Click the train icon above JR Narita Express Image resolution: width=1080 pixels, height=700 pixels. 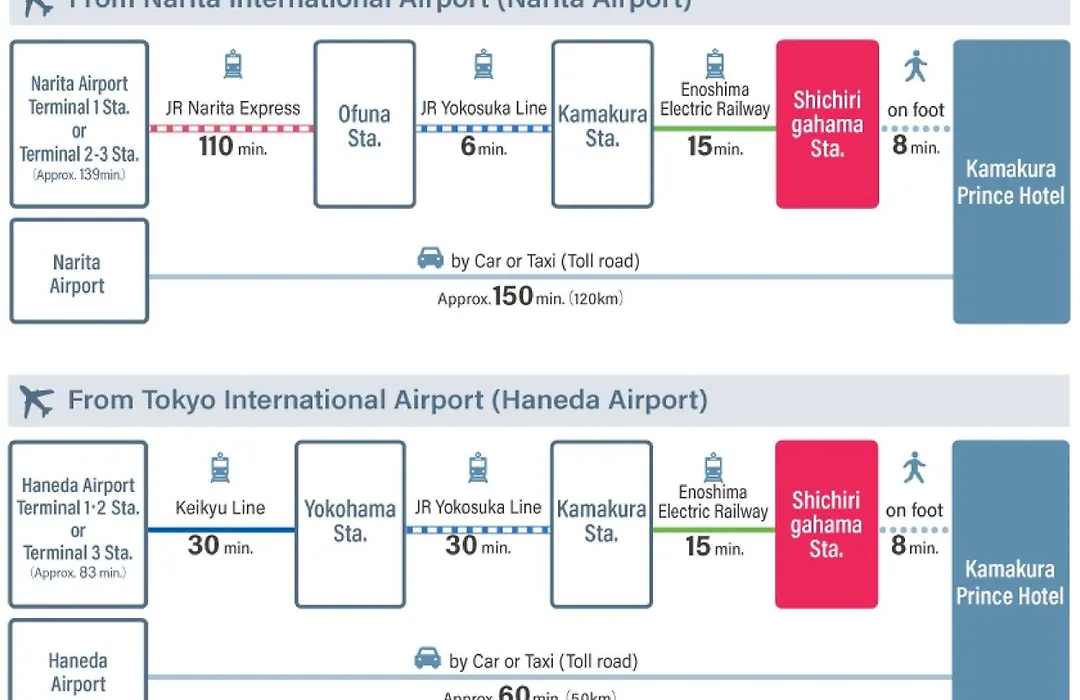pyautogui.click(x=233, y=64)
